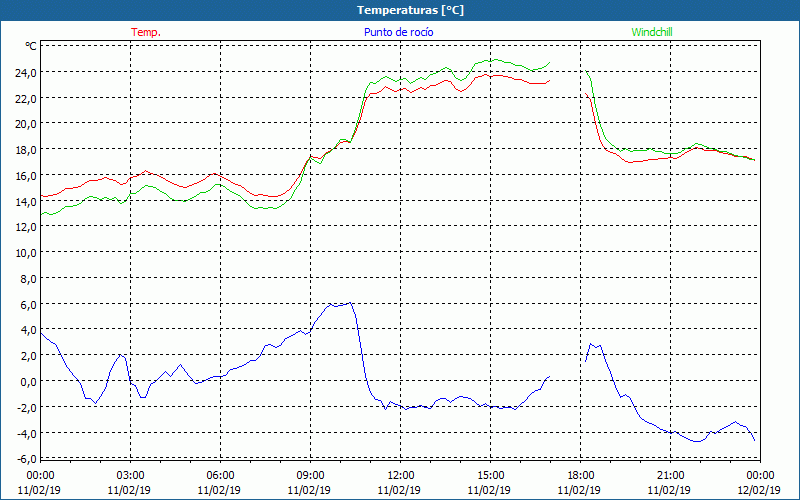This screenshot has width=800, height=500.
Task: Click the 0,0 y-axis value
Action: (x=29, y=382)
